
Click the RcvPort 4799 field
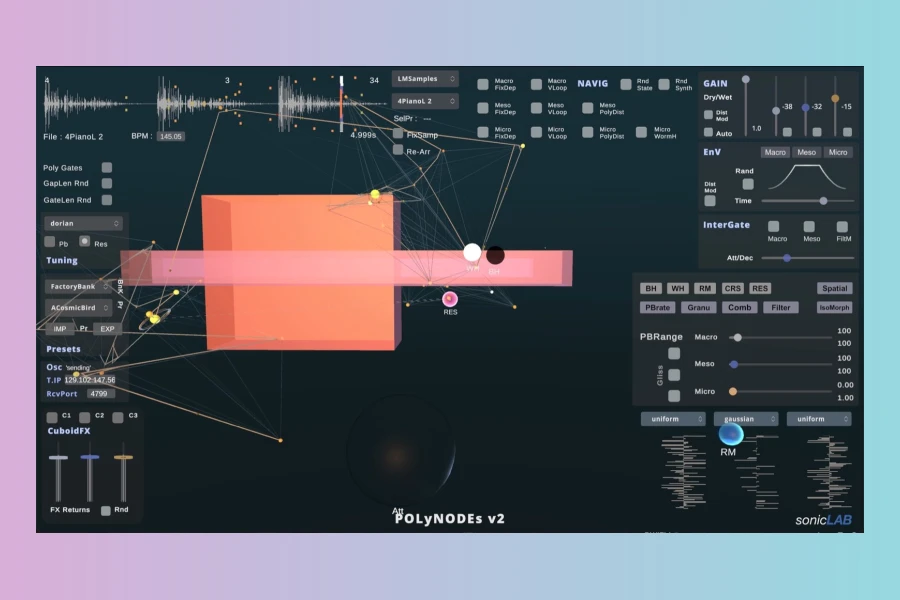(x=100, y=394)
